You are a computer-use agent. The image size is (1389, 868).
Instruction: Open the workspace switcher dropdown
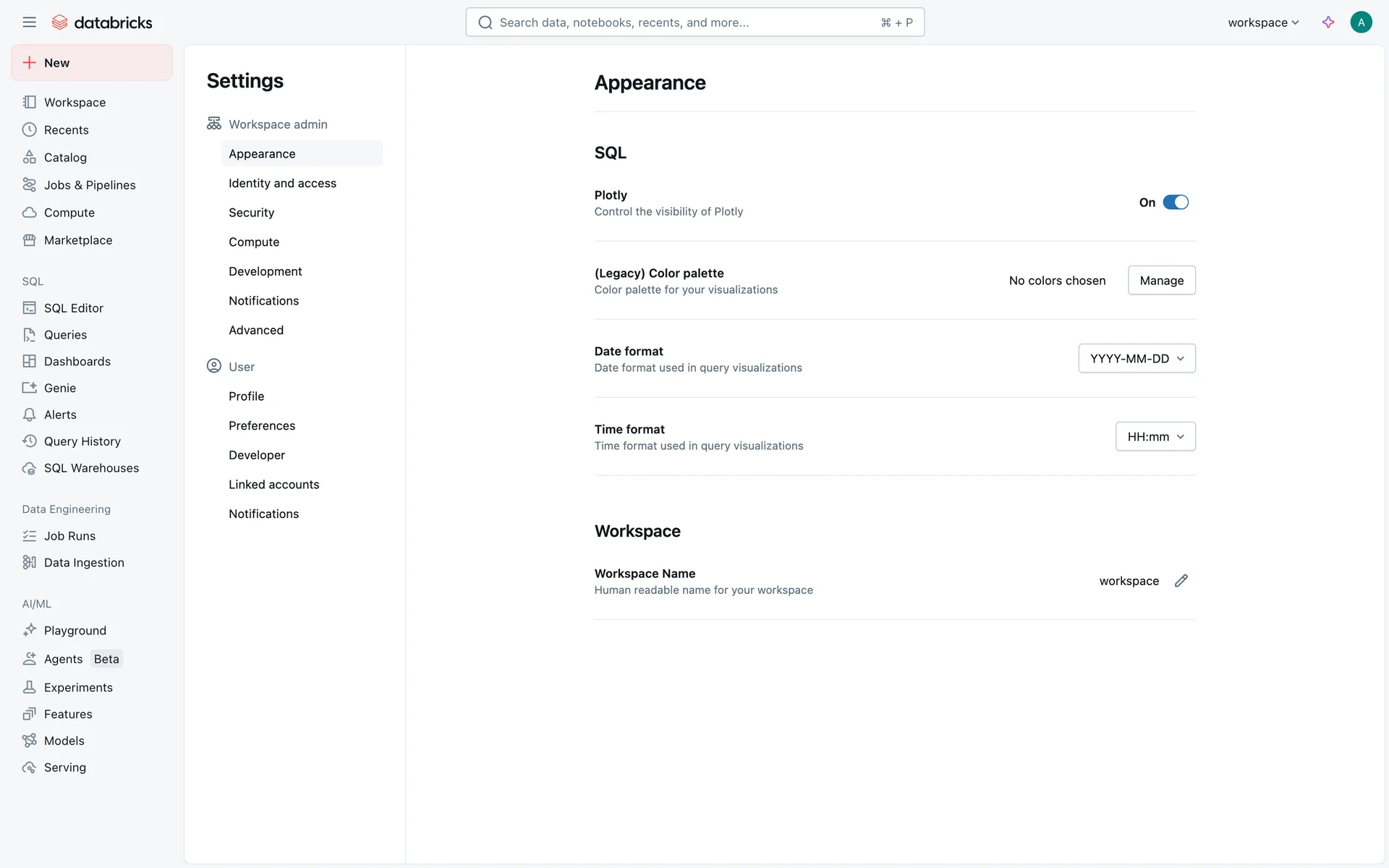[x=1263, y=22]
